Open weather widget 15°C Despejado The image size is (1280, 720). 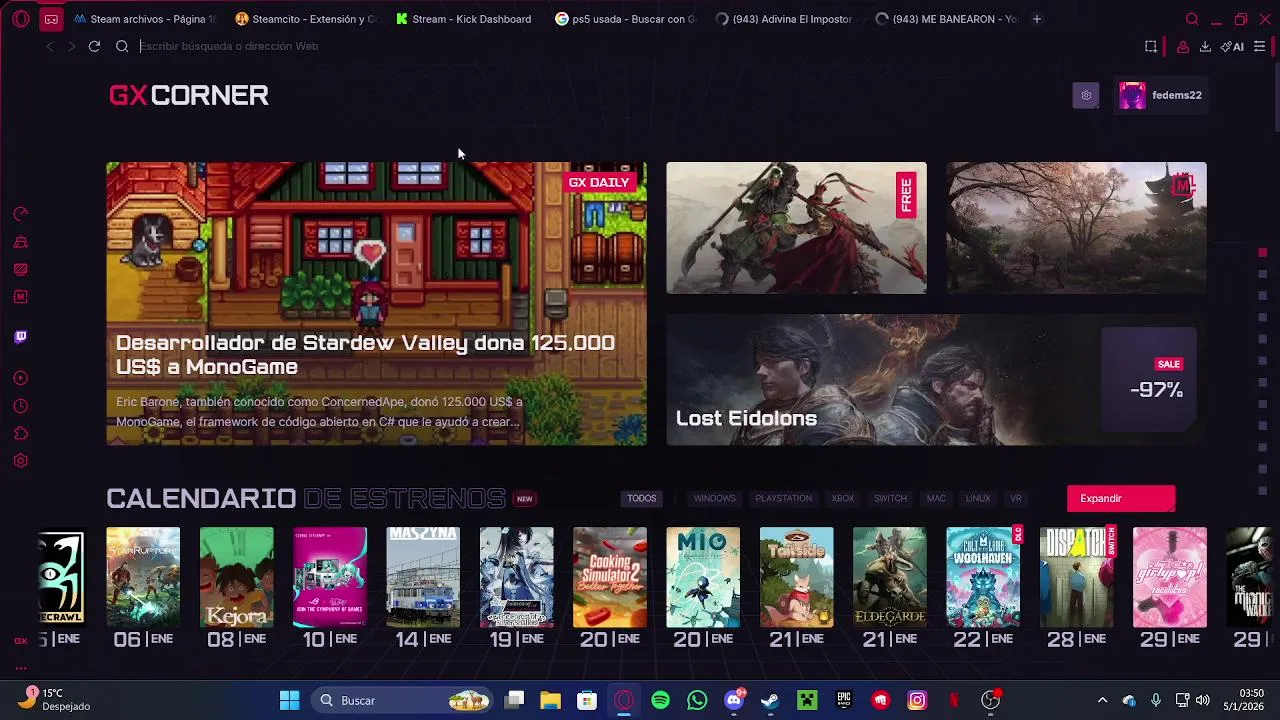[x=55, y=699]
